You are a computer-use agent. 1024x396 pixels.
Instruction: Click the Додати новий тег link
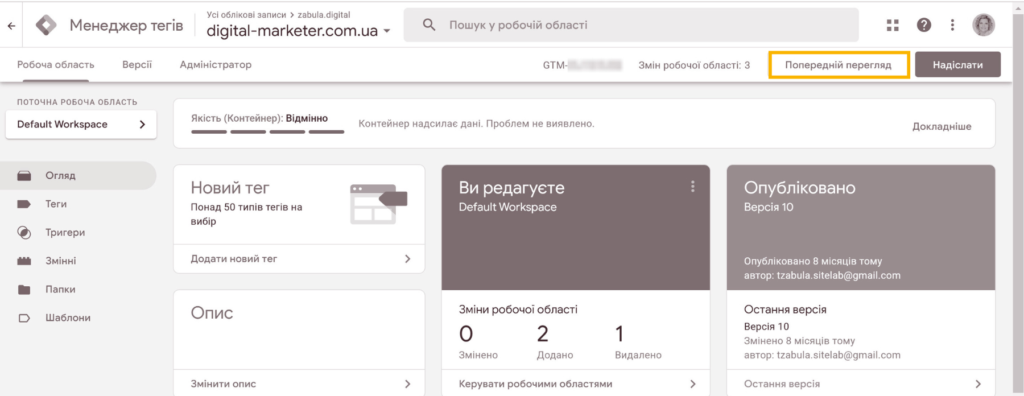(234, 259)
